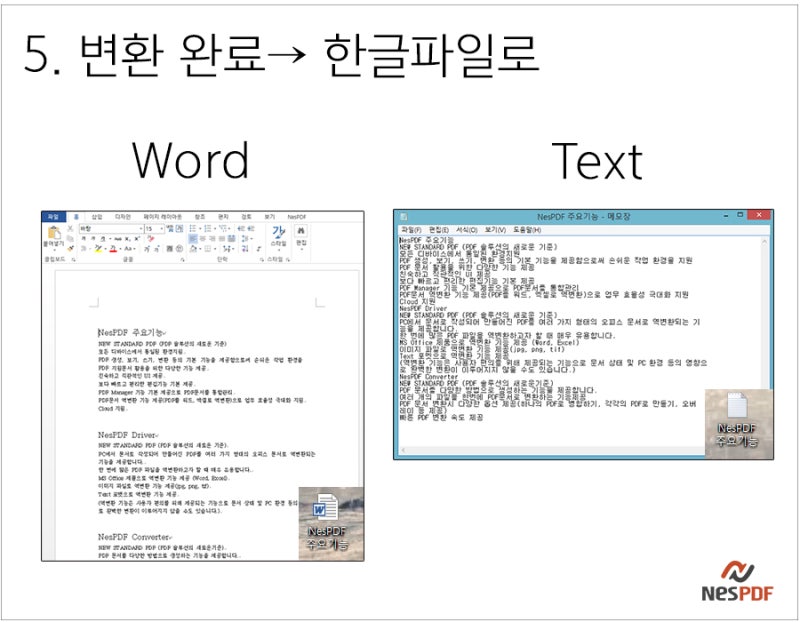800x622 pixels.
Task: Minimize the Notepad window
Action: [726, 216]
